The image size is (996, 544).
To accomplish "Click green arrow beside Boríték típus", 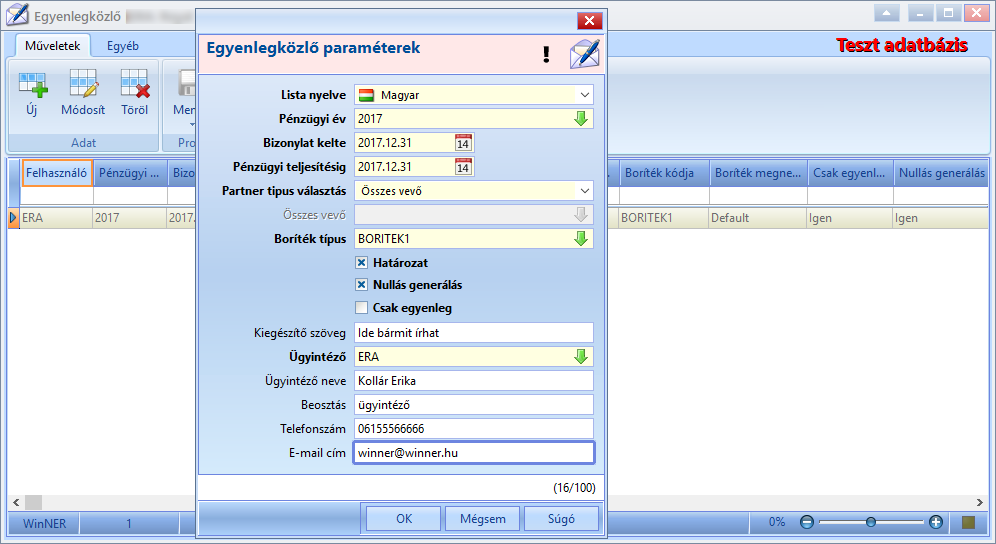I will tap(581, 239).
